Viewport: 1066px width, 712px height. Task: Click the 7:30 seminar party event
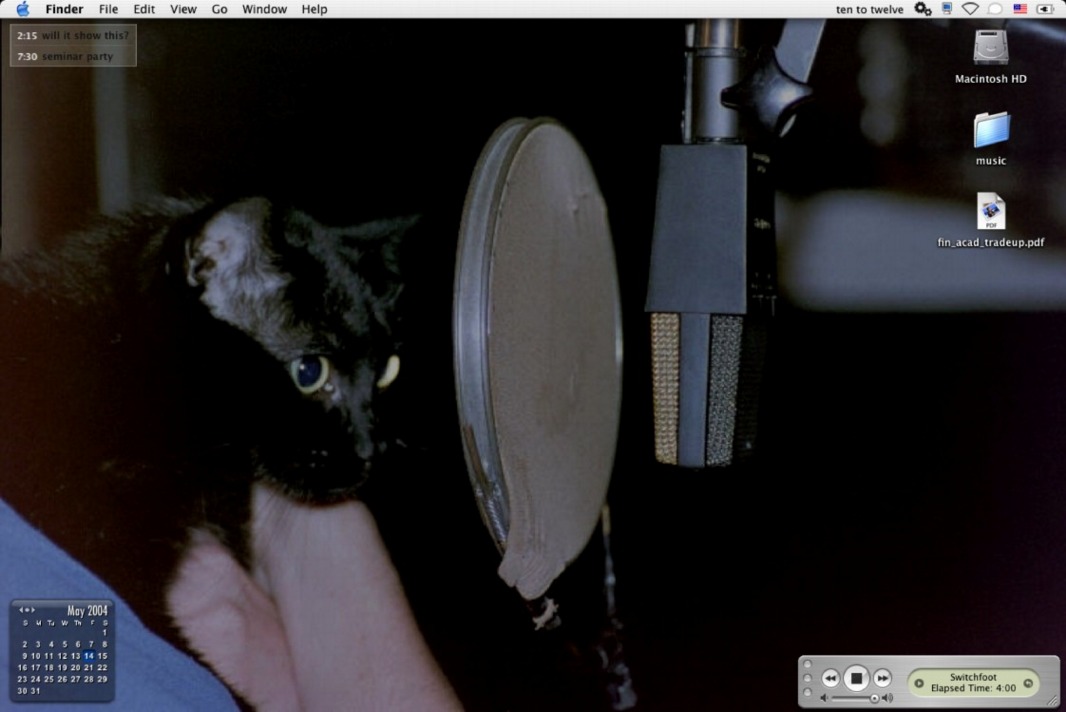(65, 56)
